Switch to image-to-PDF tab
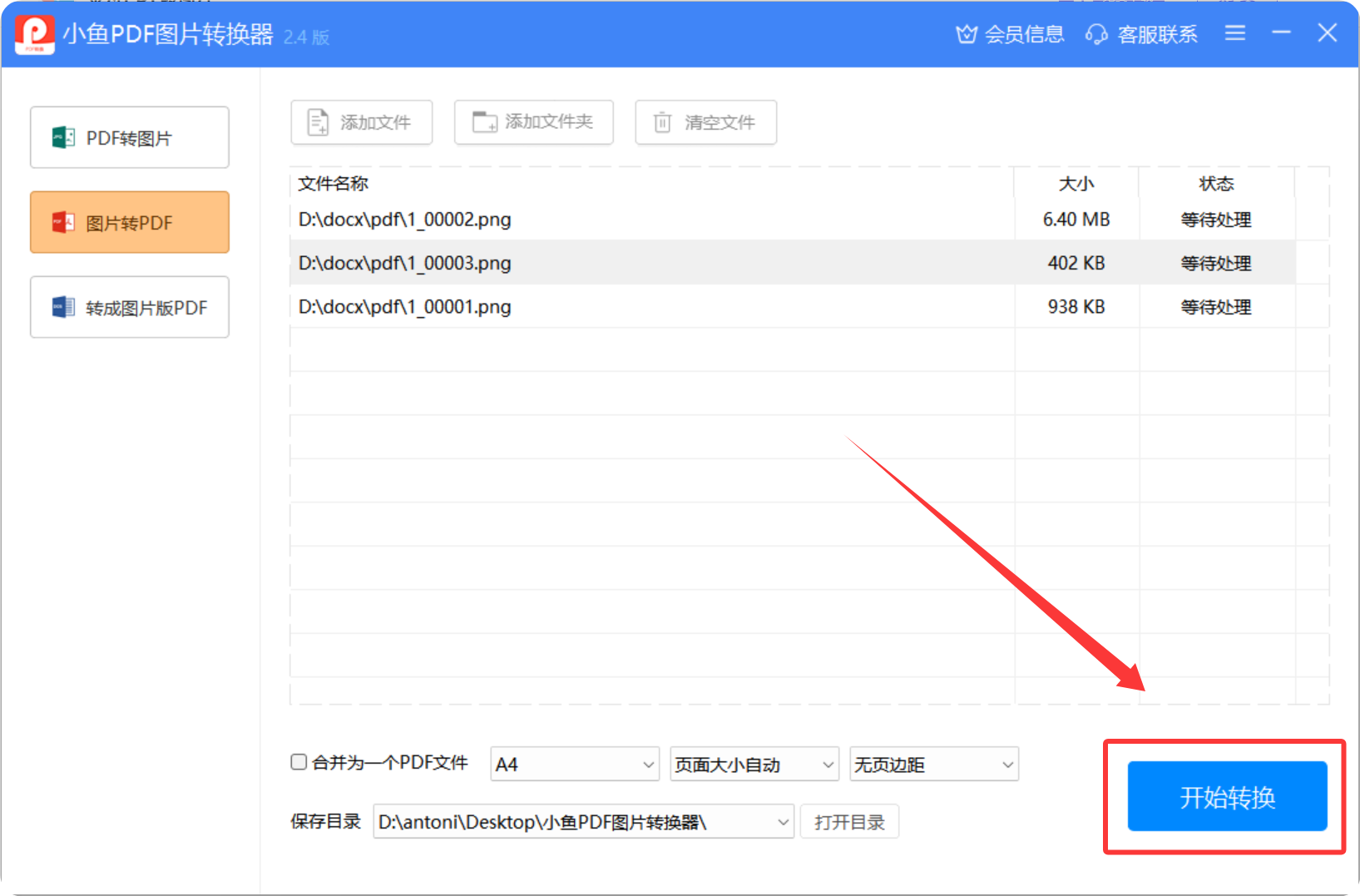Screen dimensions: 1360x896 pyautogui.click(x=130, y=223)
